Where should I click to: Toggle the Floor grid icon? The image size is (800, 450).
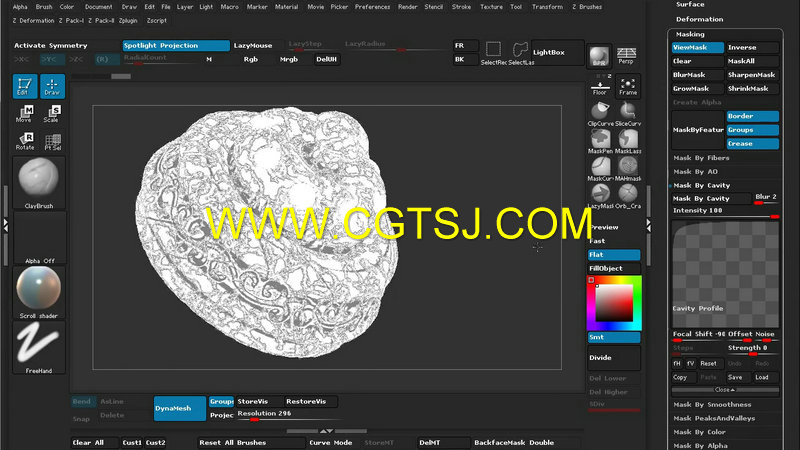point(600,87)
